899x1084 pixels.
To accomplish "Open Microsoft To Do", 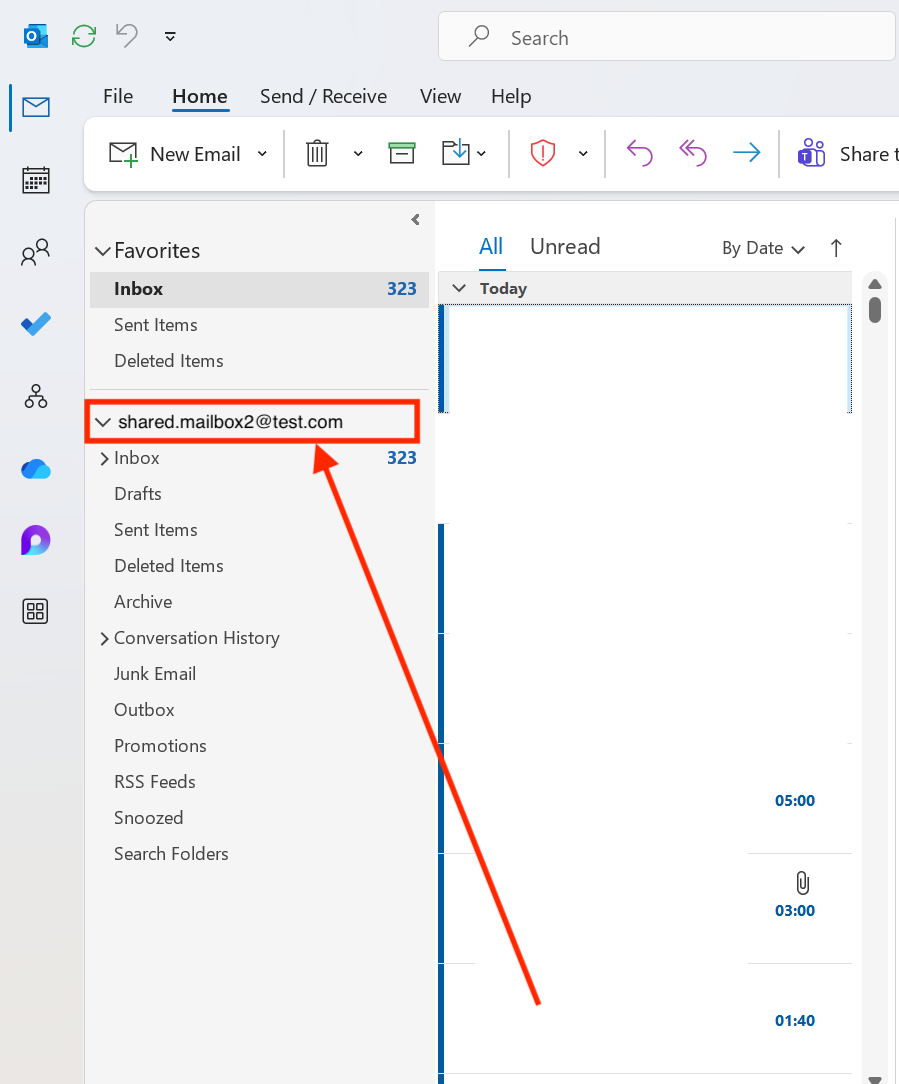I will point(35,324).
